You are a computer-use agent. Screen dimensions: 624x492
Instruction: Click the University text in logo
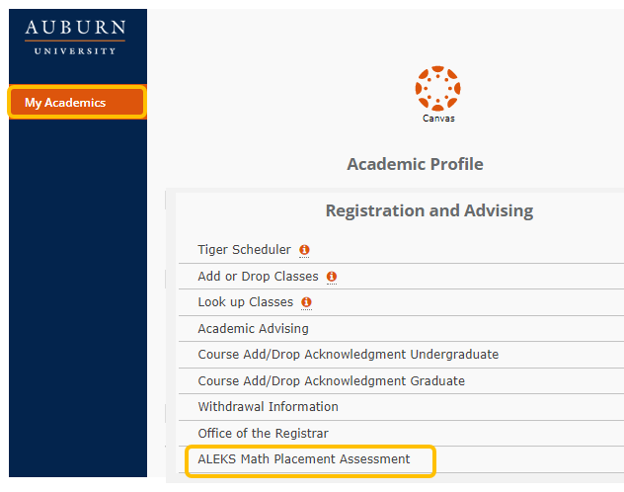[x=76, y=49]
